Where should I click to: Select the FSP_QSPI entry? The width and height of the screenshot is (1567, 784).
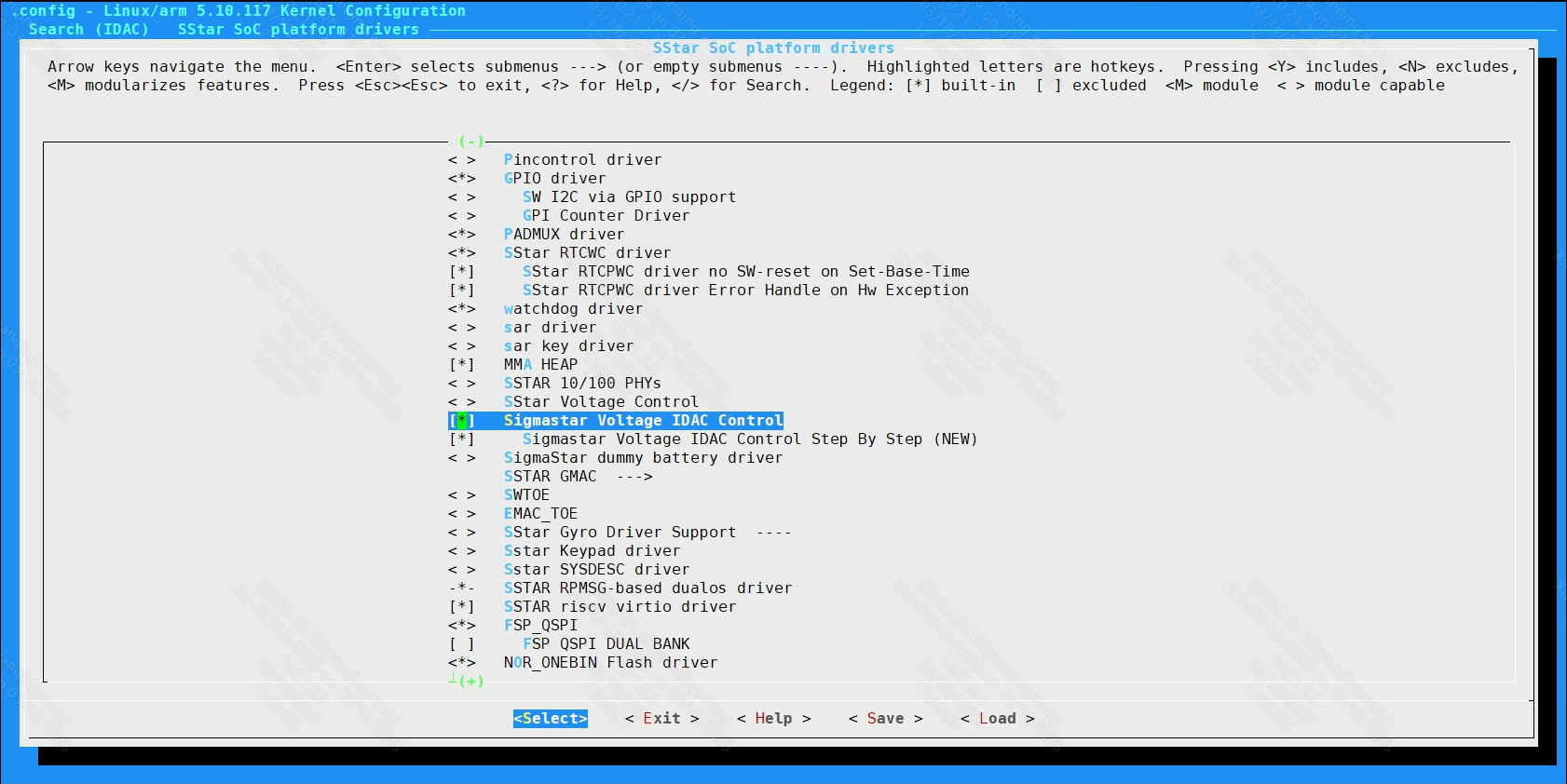[x=540, y=626]
